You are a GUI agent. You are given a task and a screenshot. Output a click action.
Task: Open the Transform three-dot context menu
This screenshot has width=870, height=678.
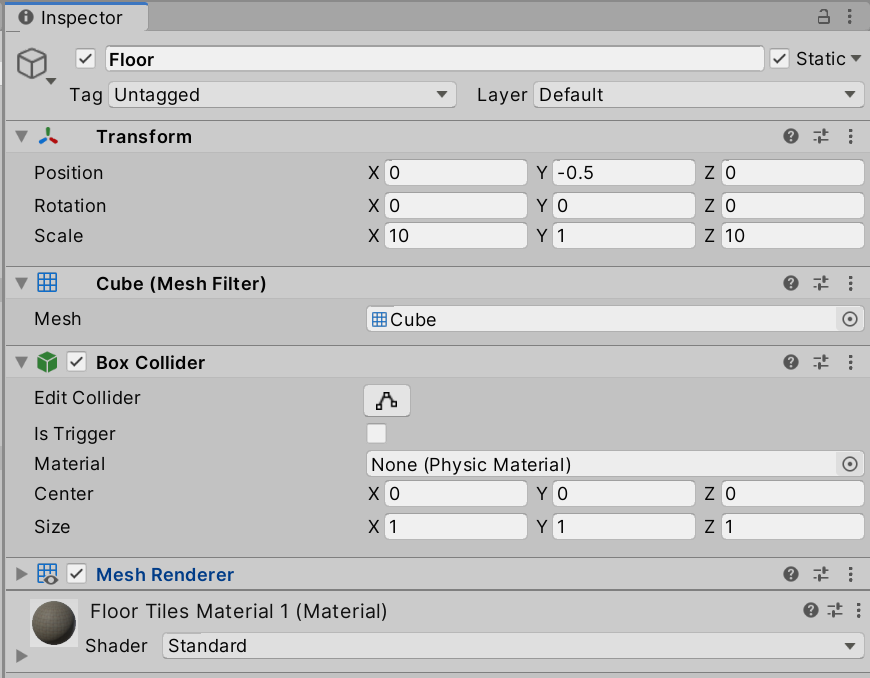(851, 137)
